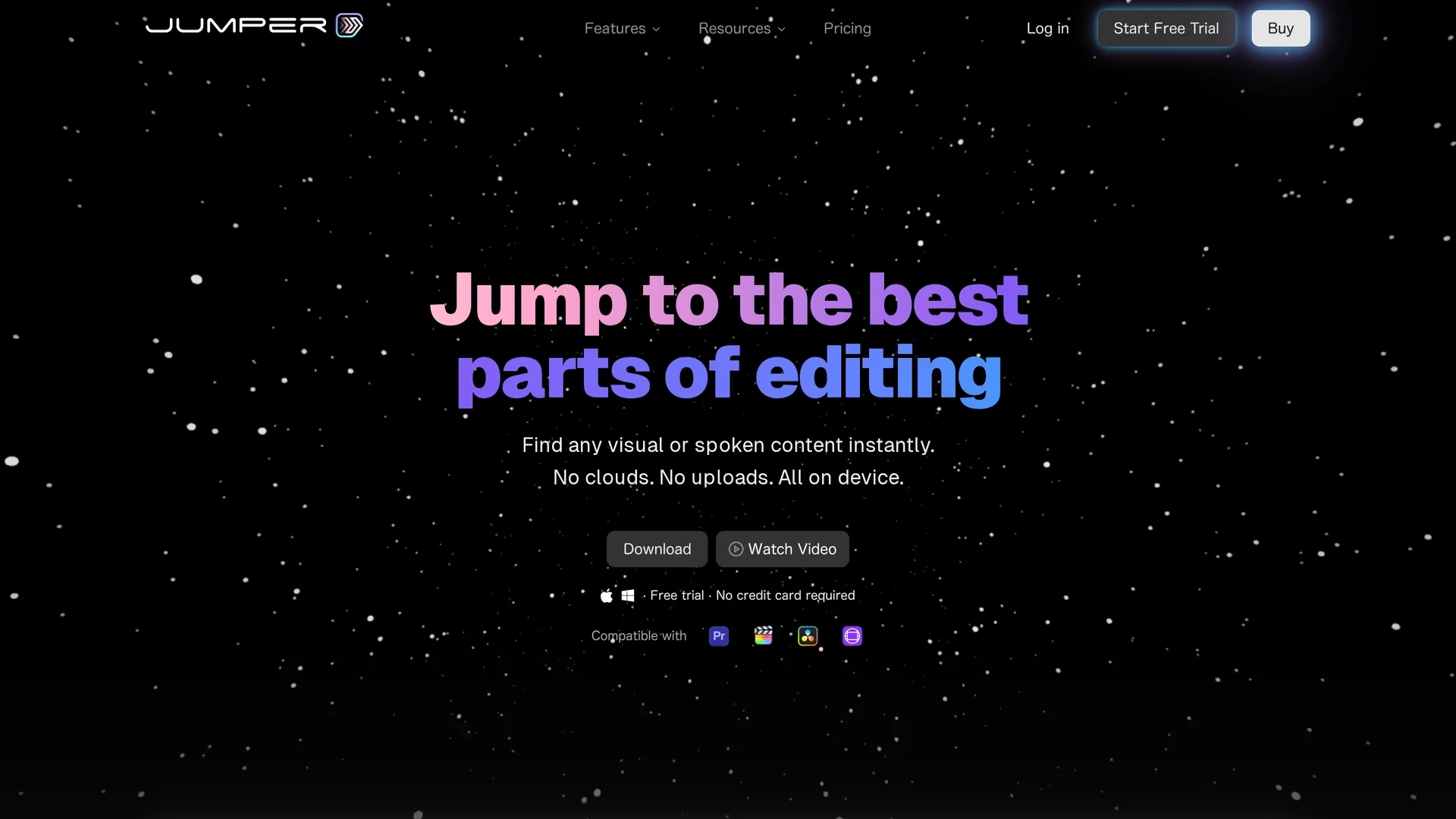Click the Download button
1456x819 pixels.
point(657,549)
